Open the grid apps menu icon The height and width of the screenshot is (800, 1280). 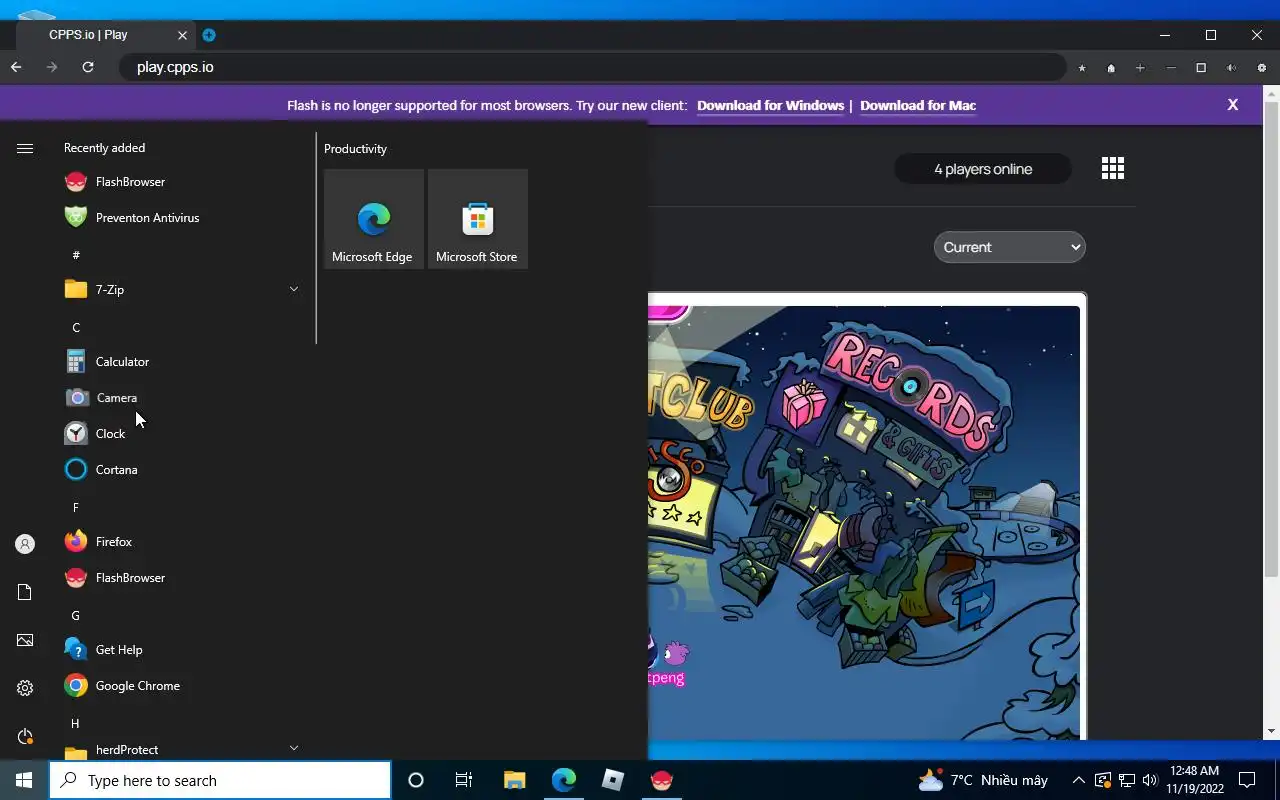[x=1113, y=168]
